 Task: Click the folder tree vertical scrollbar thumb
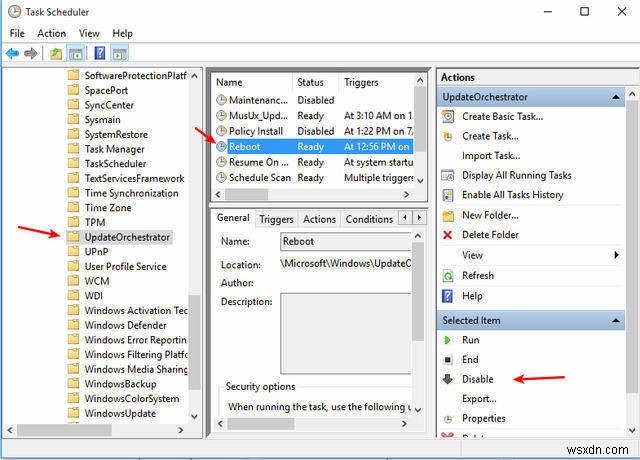coord(194,342)
